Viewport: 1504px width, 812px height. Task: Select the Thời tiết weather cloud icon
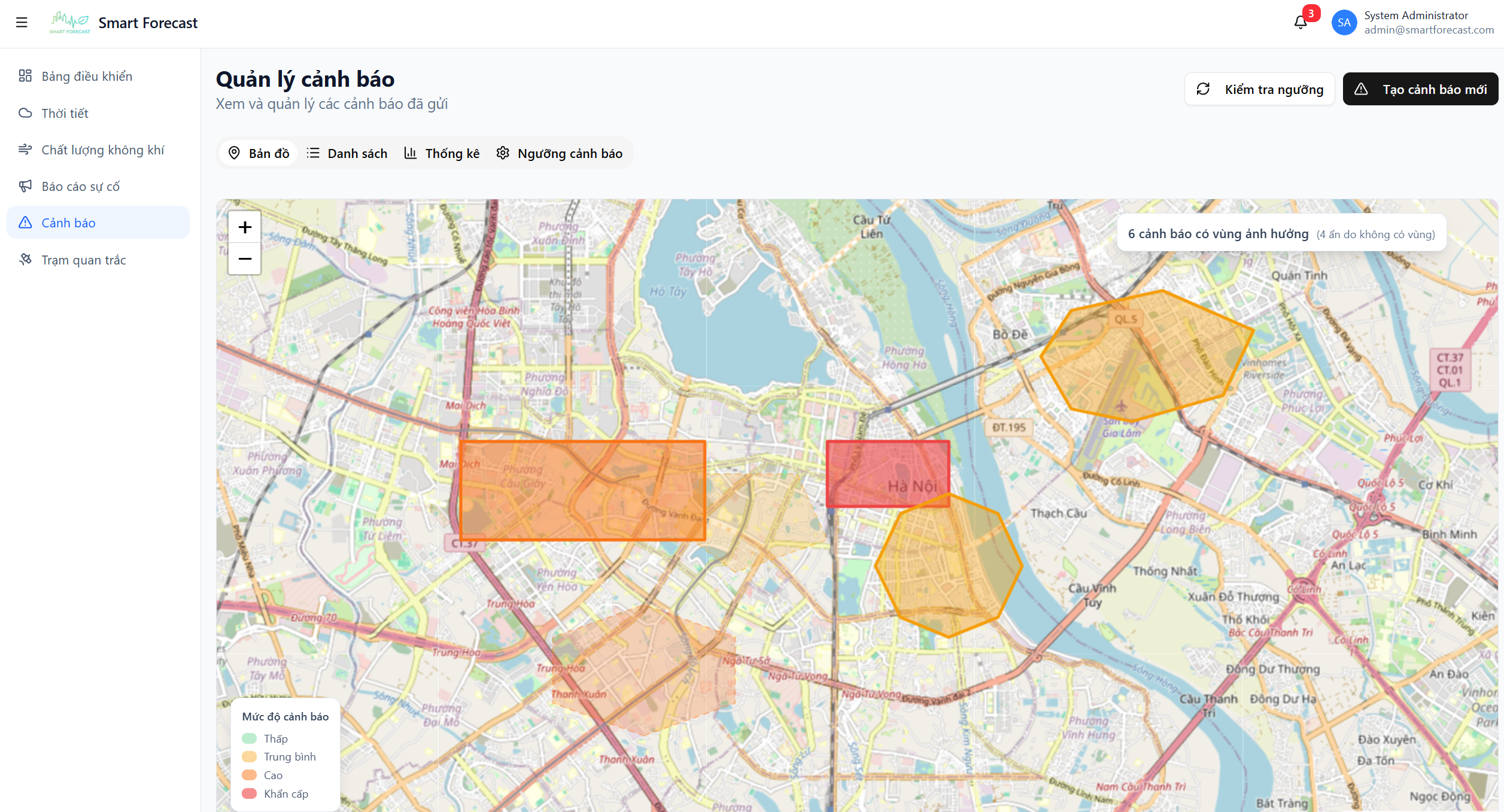coord(26,113)
